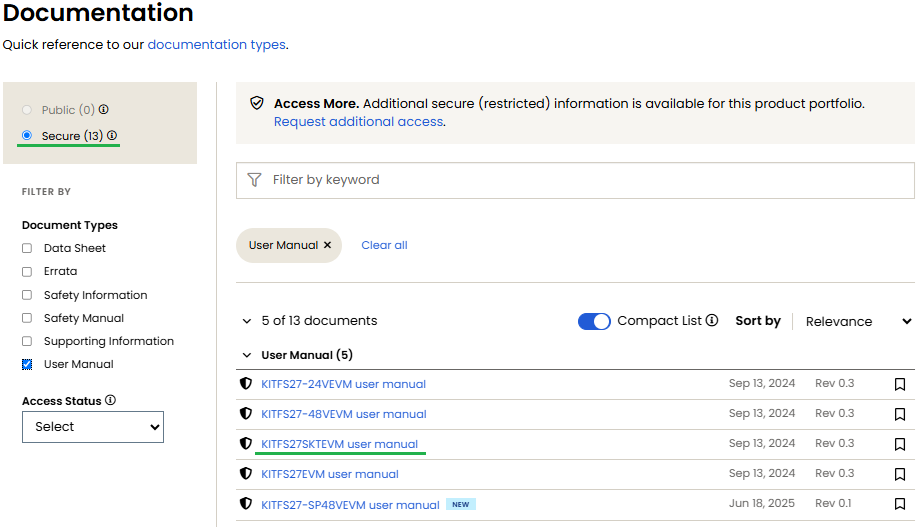This screenshot has height=527, width=922.
Task: Click info icon next to Access Status
Action: [111, 400]
